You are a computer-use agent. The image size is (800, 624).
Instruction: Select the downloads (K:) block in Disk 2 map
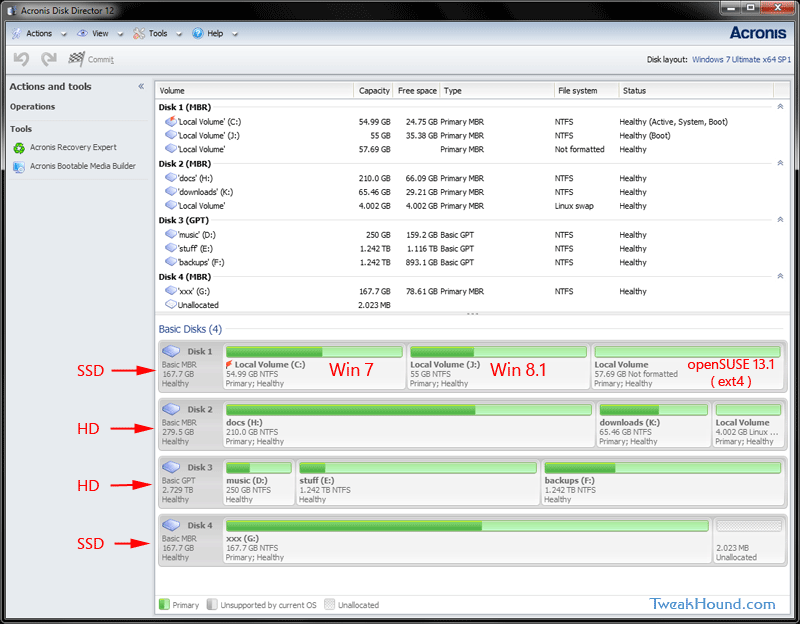point(654,425)
